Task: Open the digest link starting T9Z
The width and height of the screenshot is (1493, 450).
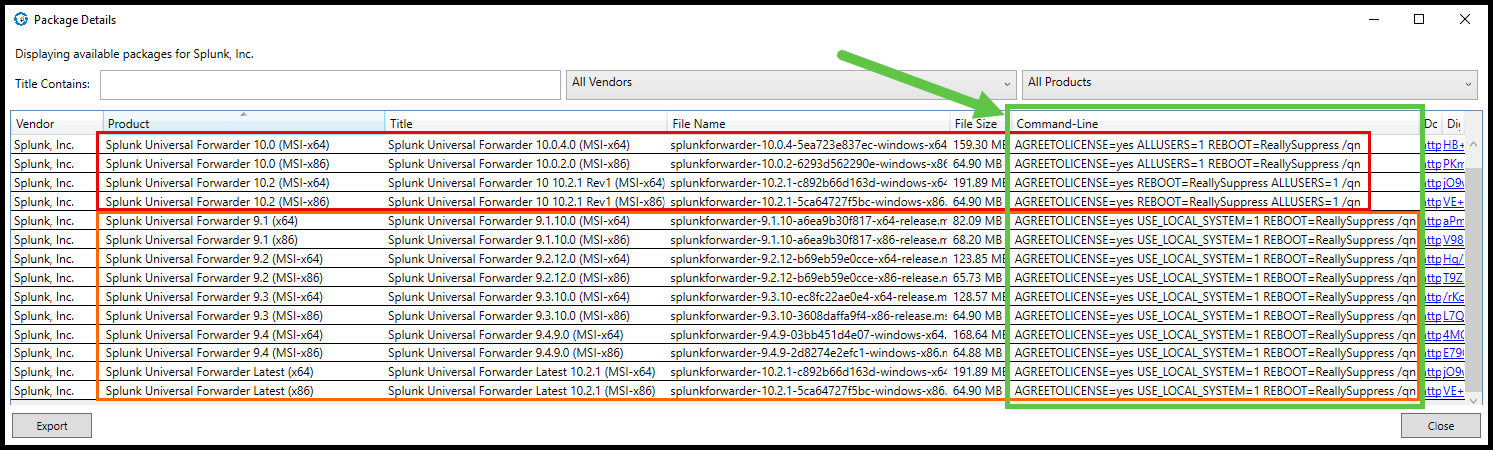Action: pyautogui.click(x=1454, y=278)
